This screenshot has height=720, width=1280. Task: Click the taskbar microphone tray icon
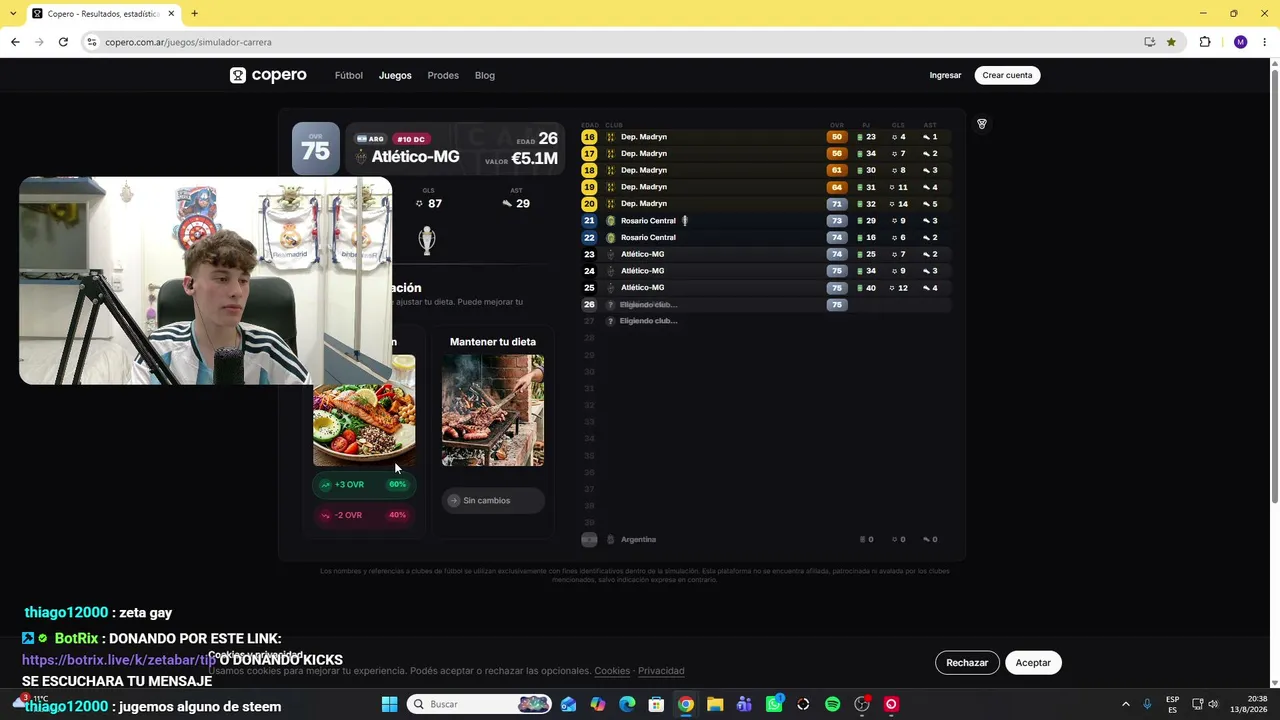point(1147,704)
